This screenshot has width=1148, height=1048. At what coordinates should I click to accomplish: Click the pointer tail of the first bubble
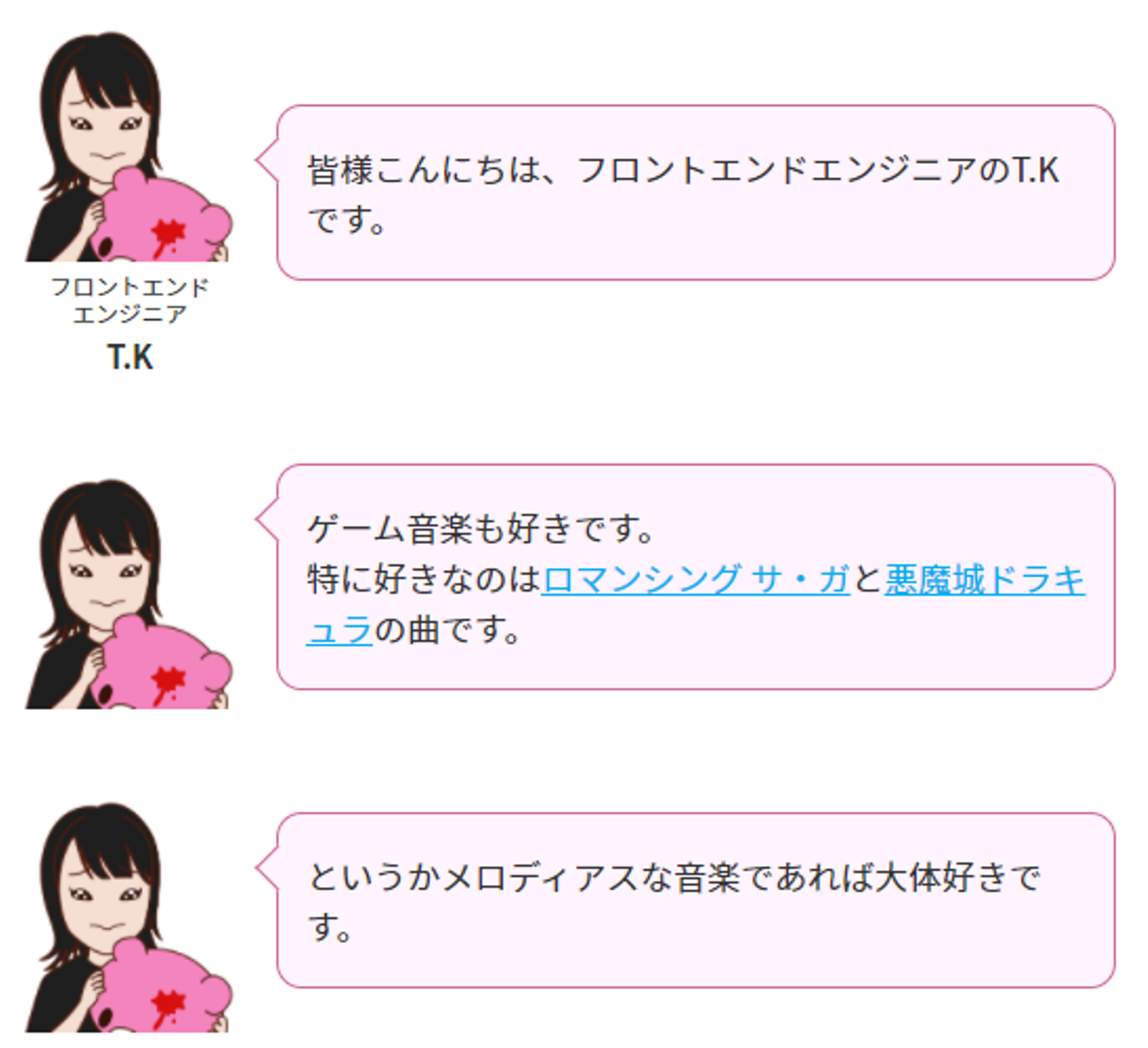coord(266,160)
